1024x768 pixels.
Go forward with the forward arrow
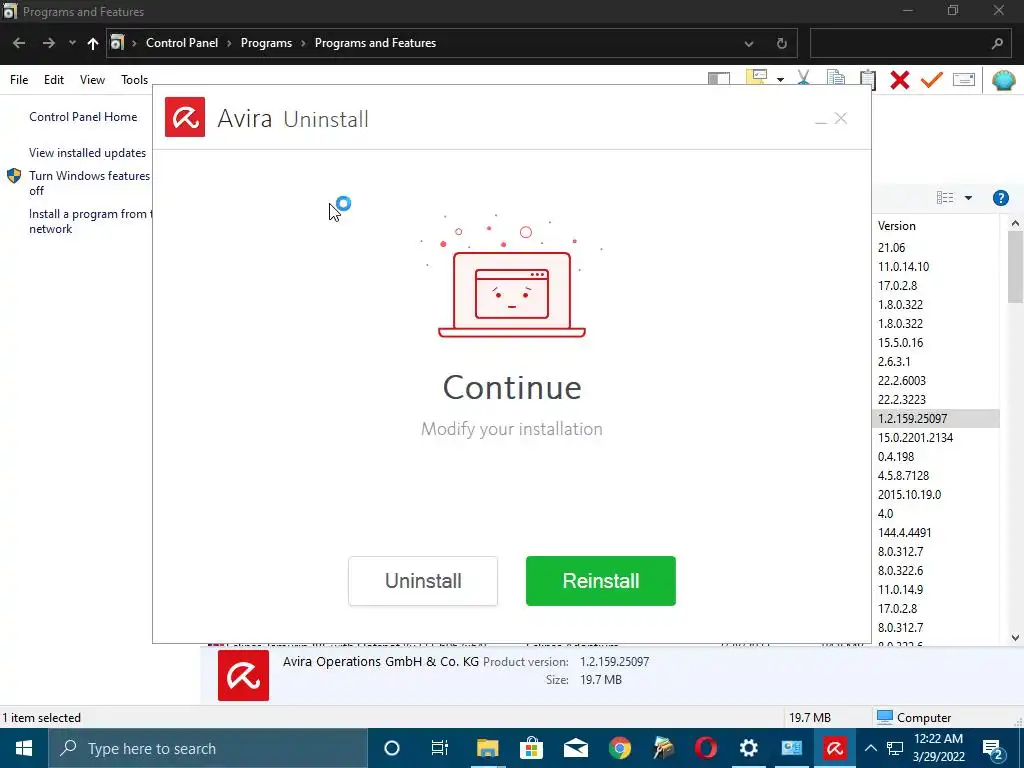pos(48,43)
